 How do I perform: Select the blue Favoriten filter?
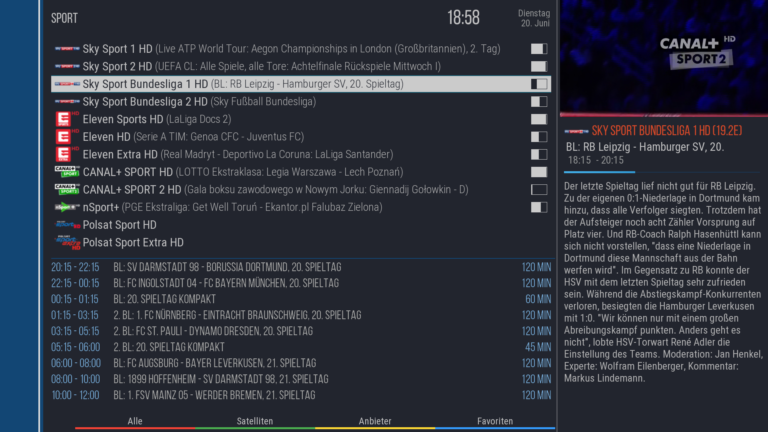495,422
